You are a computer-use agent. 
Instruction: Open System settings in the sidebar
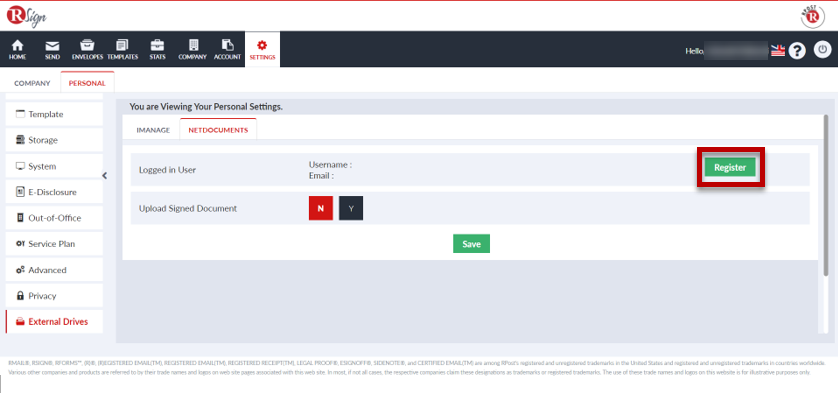pos(54,166)
